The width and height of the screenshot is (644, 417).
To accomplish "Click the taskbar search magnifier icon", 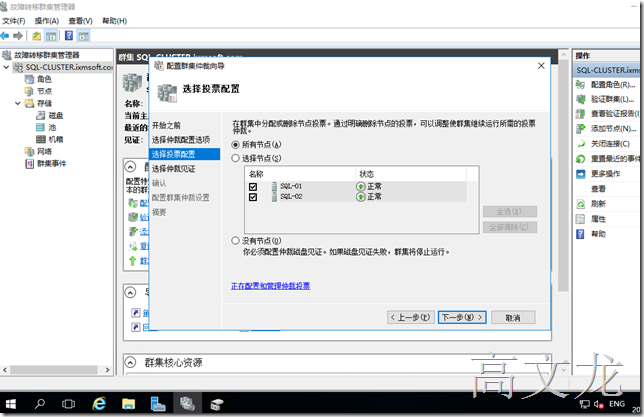I will (x=39, y=404).
